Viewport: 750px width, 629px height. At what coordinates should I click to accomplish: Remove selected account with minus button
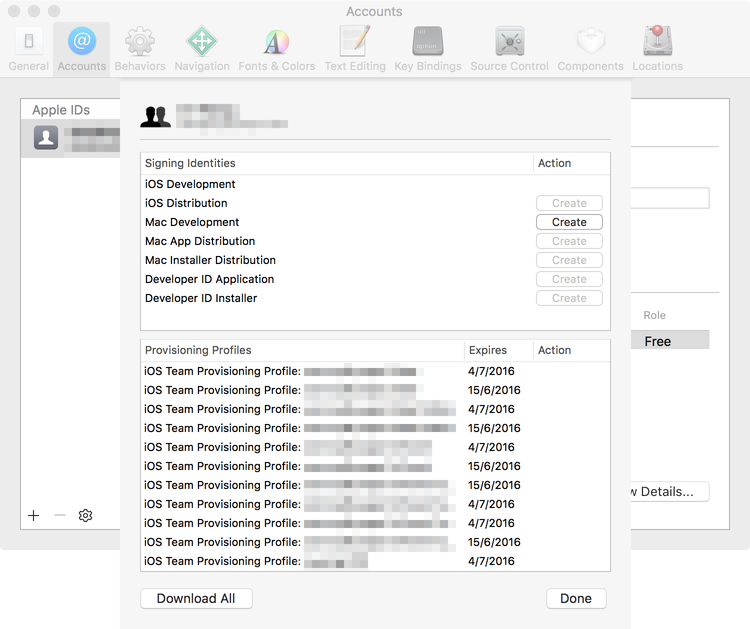(60, 515)
